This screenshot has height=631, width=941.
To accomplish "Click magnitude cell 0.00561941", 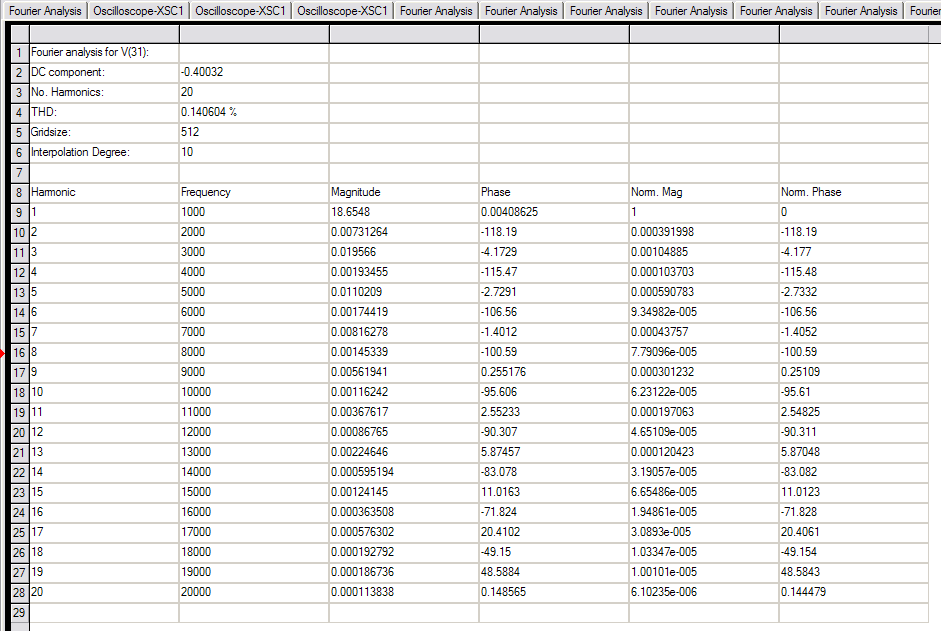I will point(404,372).
